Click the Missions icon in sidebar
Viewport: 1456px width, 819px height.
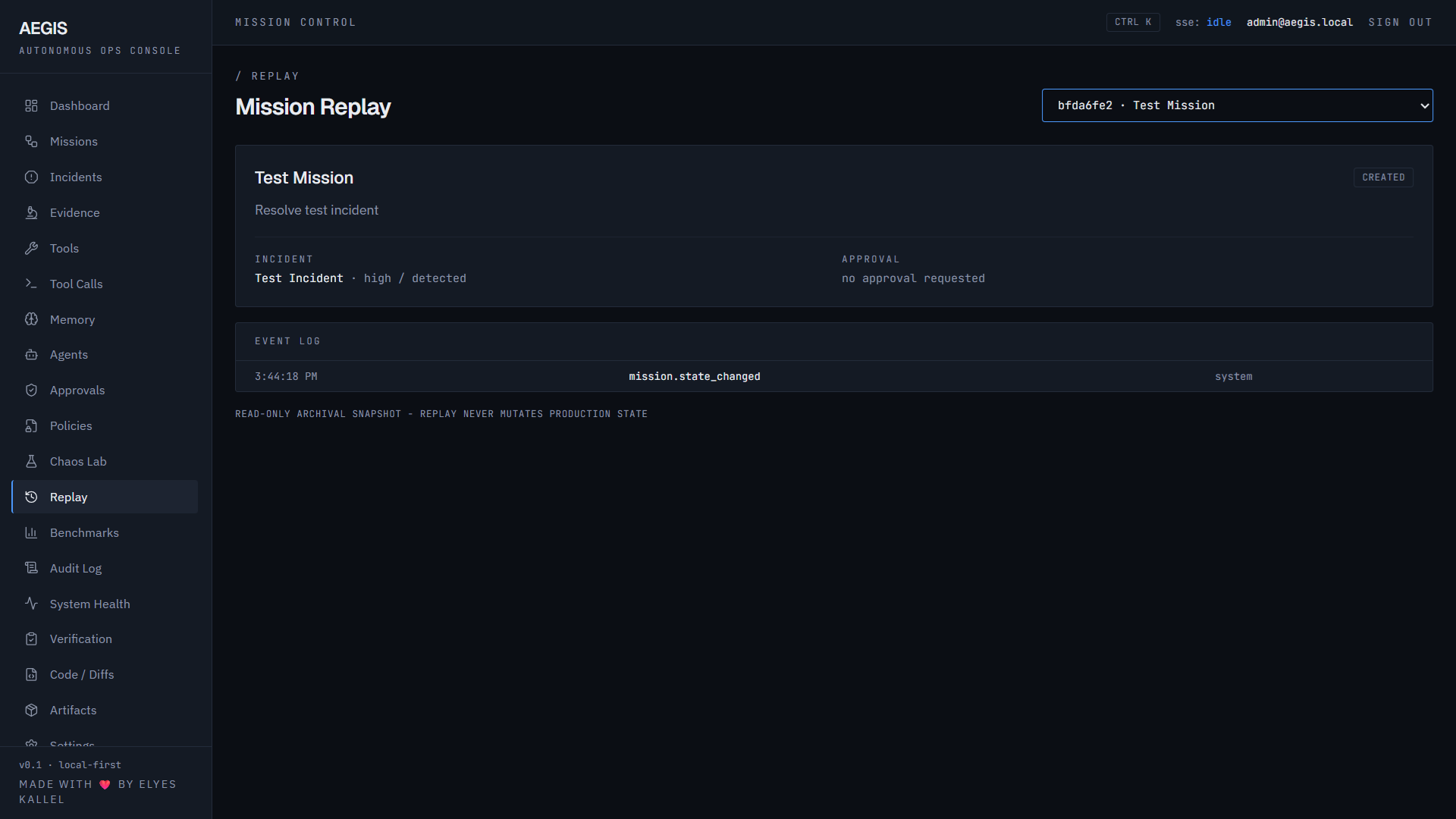tap(31, 142)
